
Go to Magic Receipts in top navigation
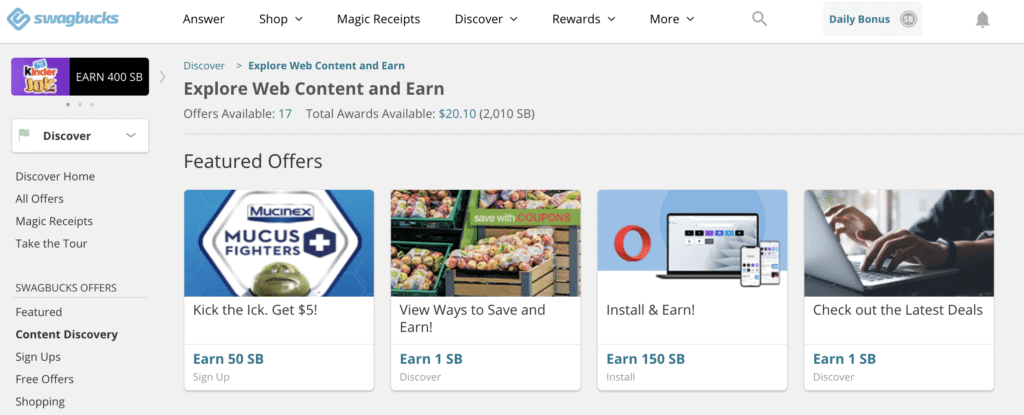(x=378, y=19)
